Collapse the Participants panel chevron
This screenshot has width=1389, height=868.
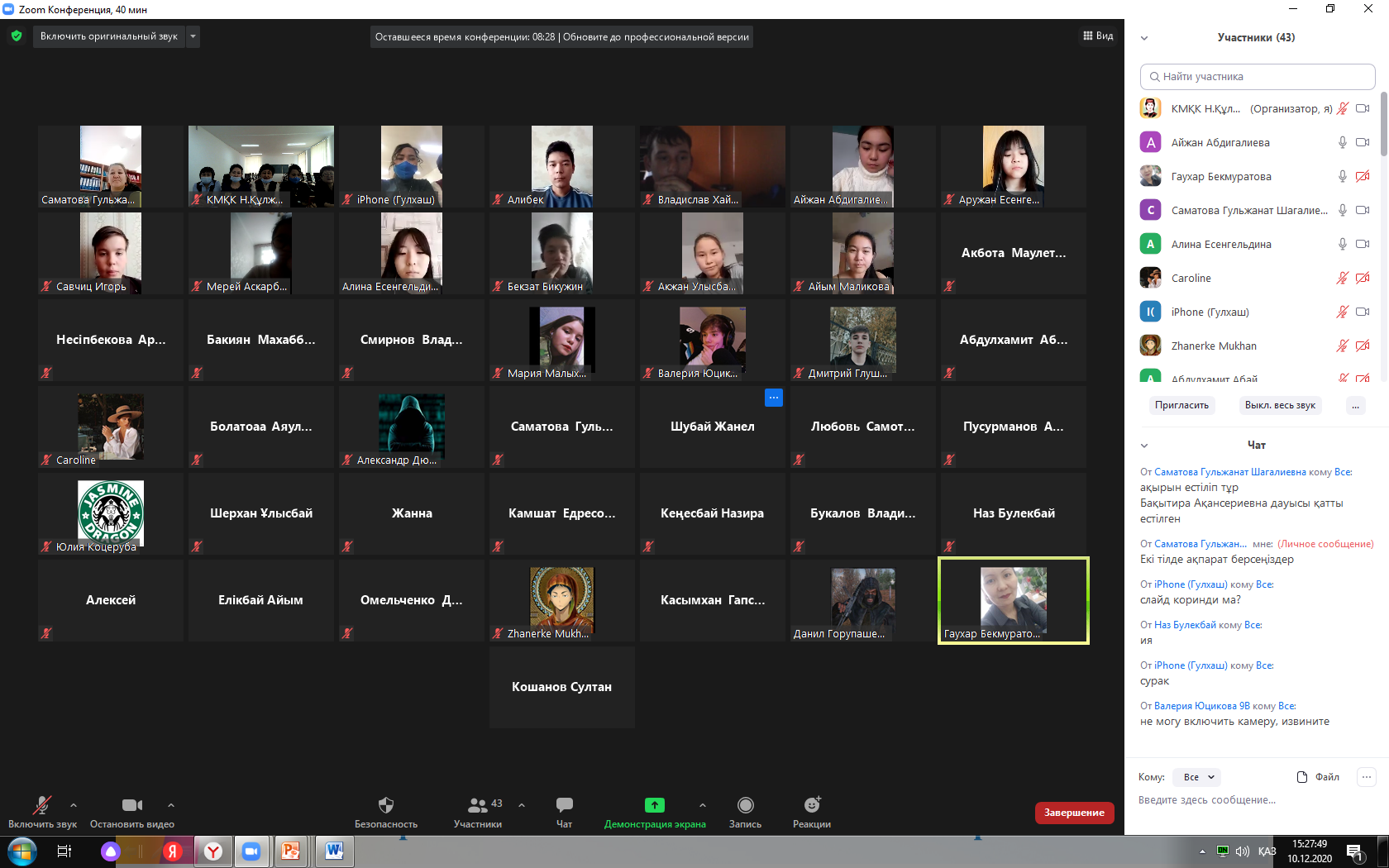pos(1144,38)
